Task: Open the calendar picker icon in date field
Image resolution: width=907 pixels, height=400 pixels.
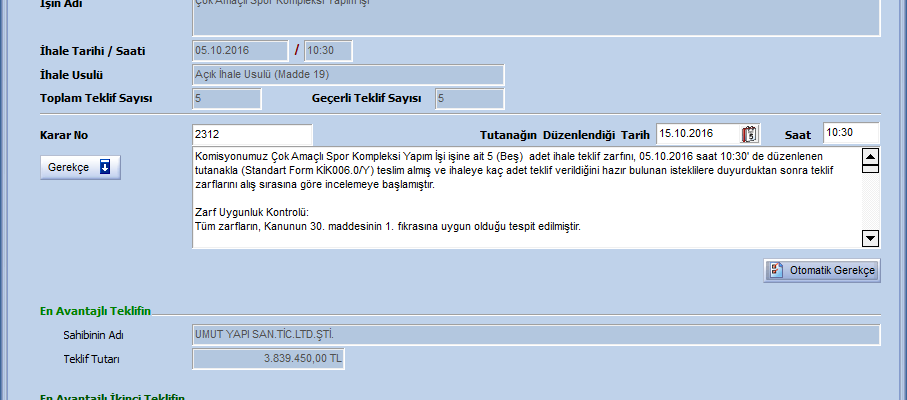Action: [750, 134]
